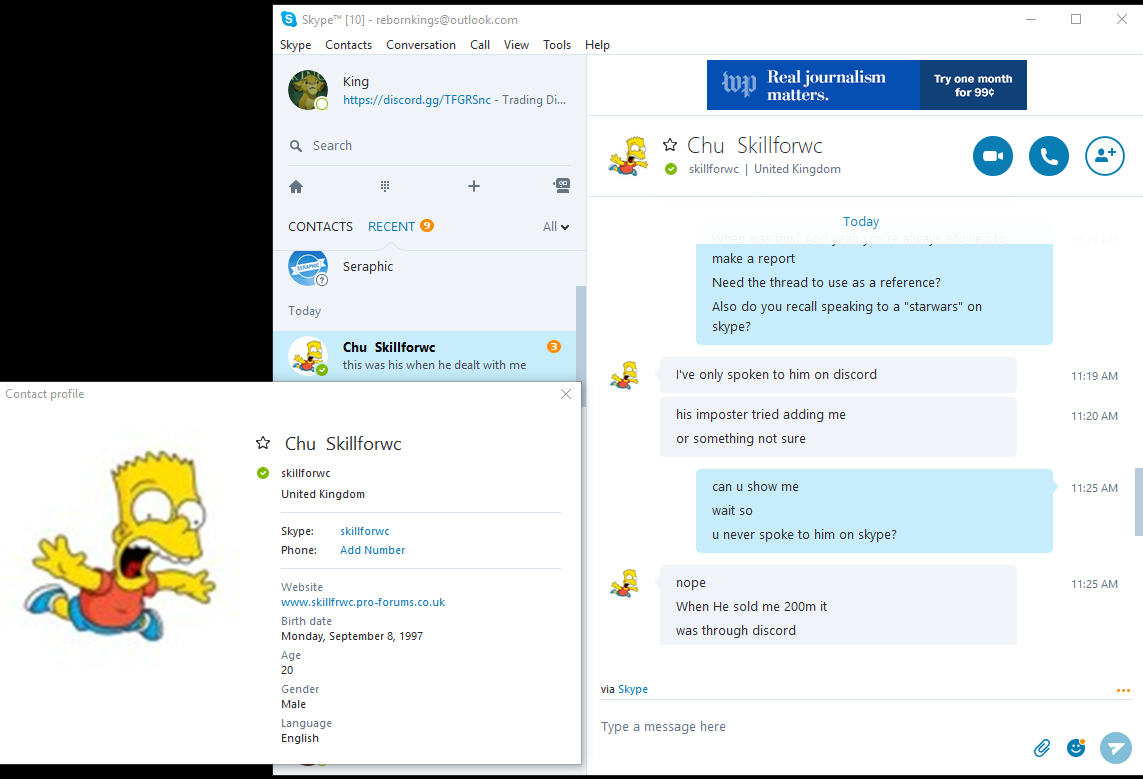This screenshot has height=779, width=1143.
Task: Click Add Number phone link
Action: coord(372,550)
